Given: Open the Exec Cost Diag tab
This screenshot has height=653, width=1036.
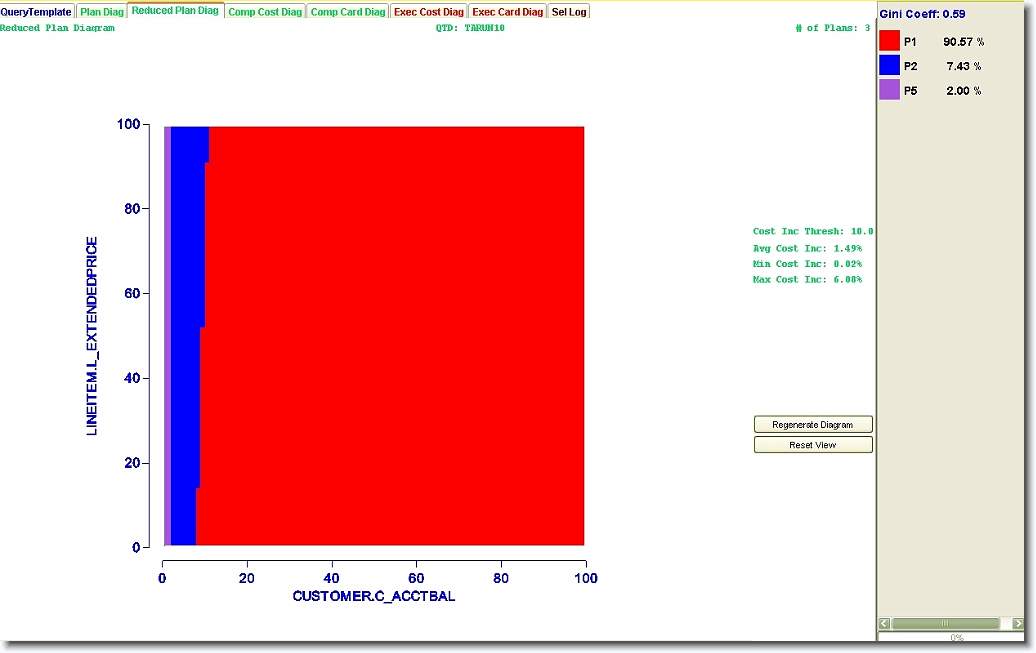Looking at the screenshot, I should coord(428,12).
